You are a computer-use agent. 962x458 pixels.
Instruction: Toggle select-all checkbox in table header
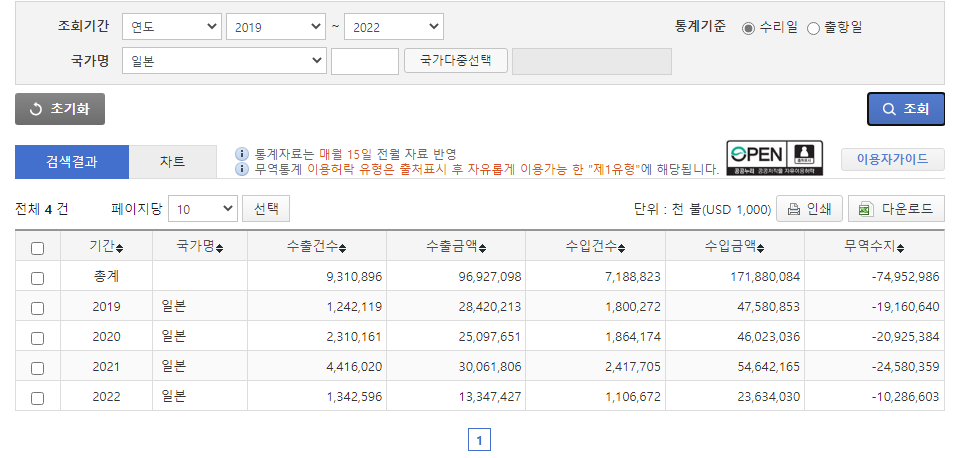[x=37, y=248]
